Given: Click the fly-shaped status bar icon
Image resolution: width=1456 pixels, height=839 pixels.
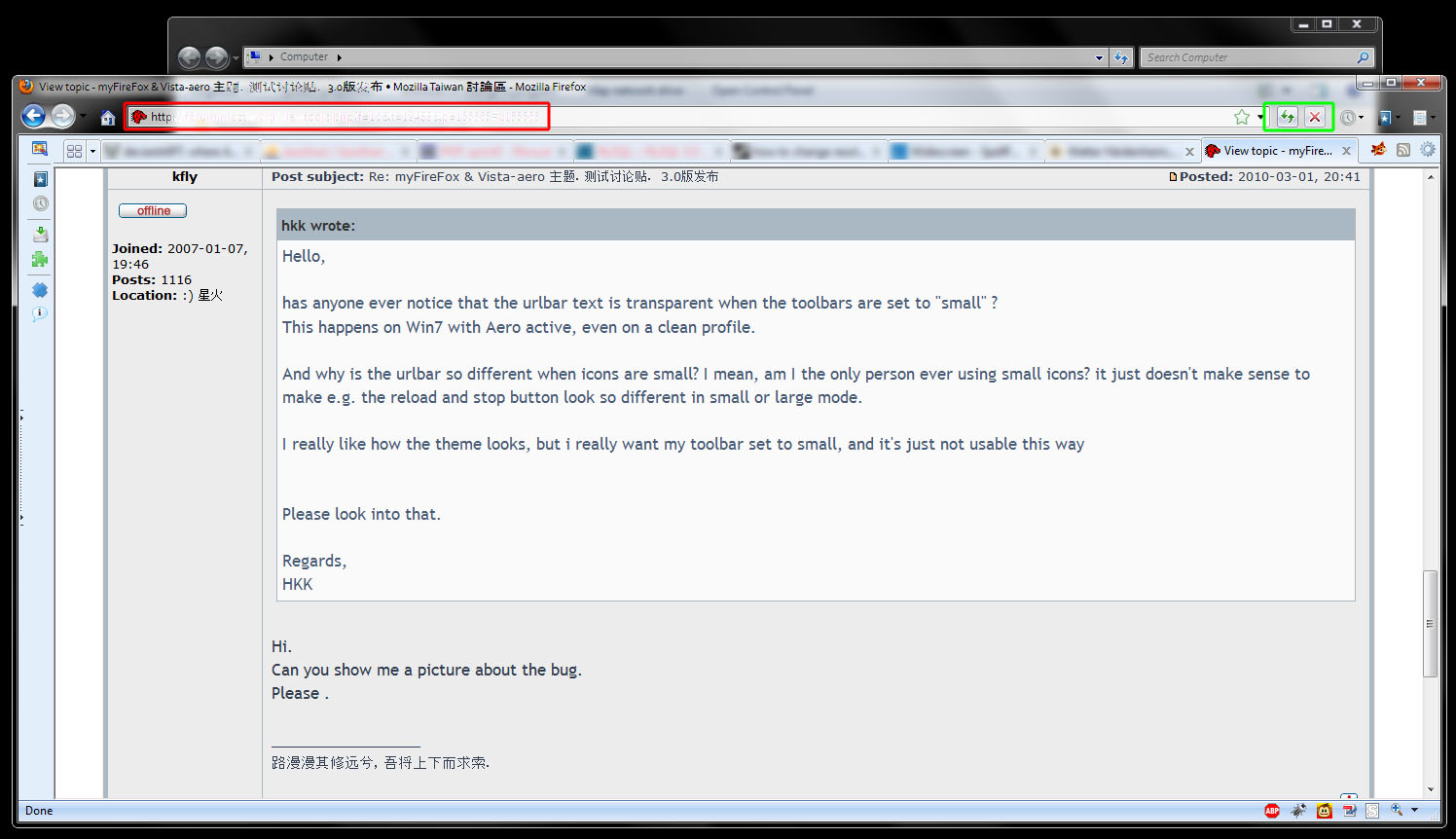Looking at the screenshot, I should click(x=1298, y=811).
